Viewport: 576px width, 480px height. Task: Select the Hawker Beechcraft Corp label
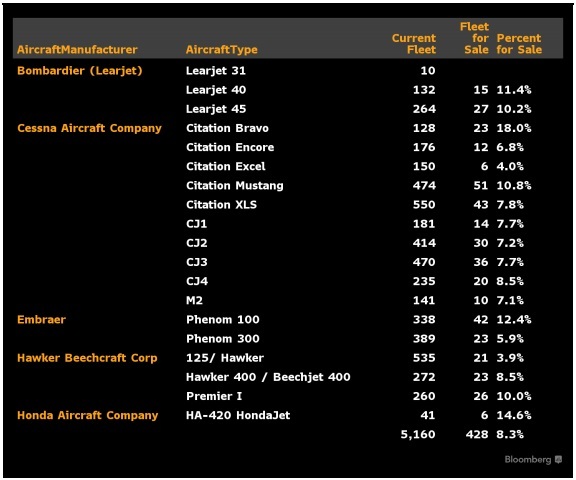[87, 358]
